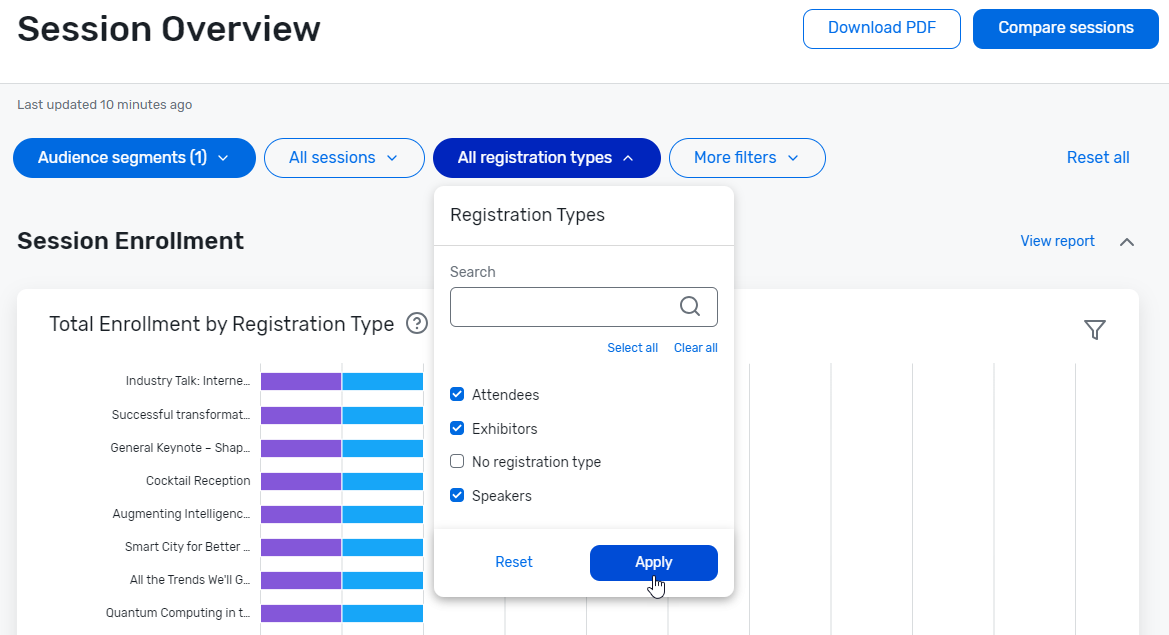Collapse the All registration types dropdown
The height and width of the screenshot is (635, 1169).
pos(546,158)
